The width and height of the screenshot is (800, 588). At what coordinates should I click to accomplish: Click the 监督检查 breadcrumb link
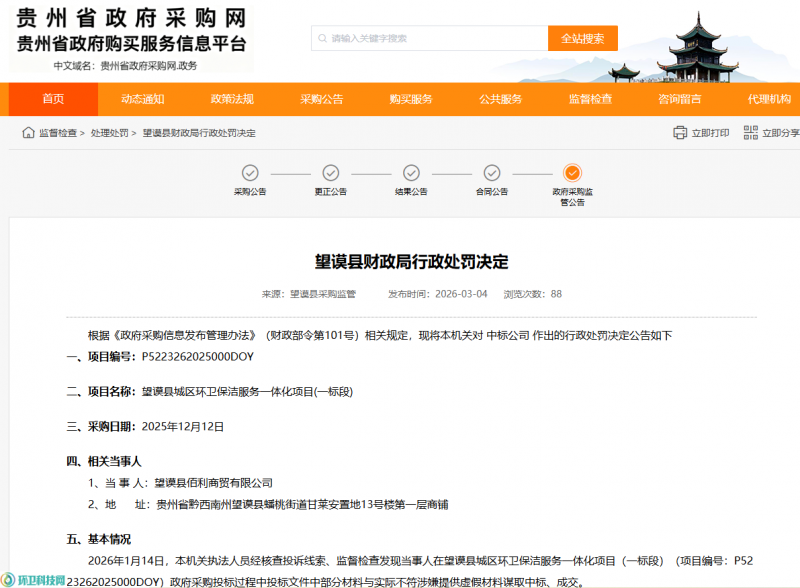[x=58, y=133]
